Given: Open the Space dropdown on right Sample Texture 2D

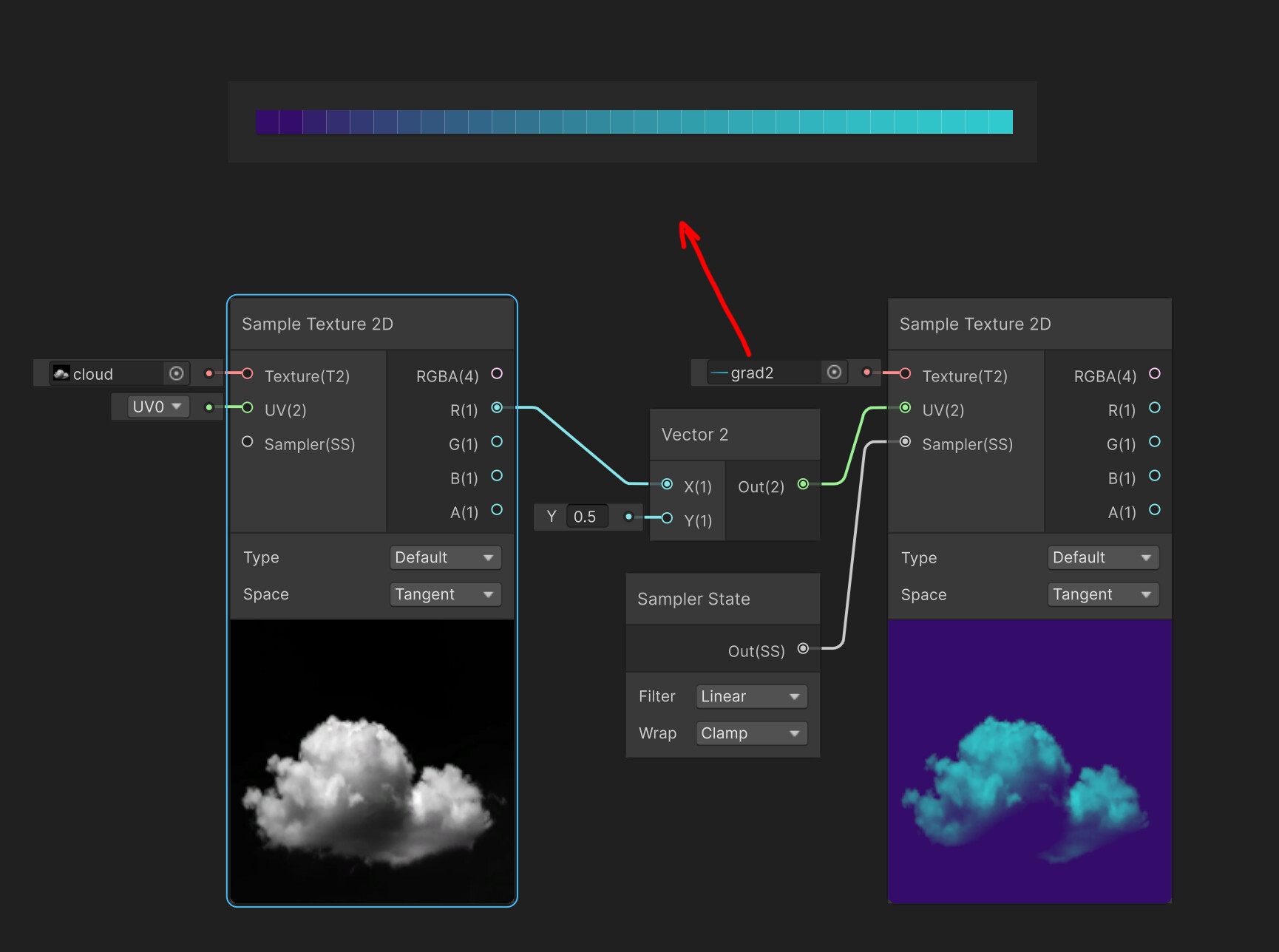Looking at the screenshot, I should 1102,594.
